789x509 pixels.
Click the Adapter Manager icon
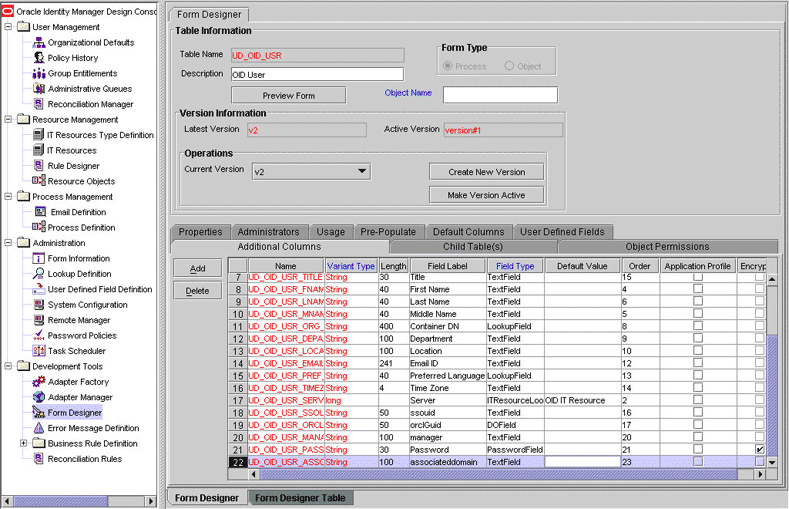39,397
